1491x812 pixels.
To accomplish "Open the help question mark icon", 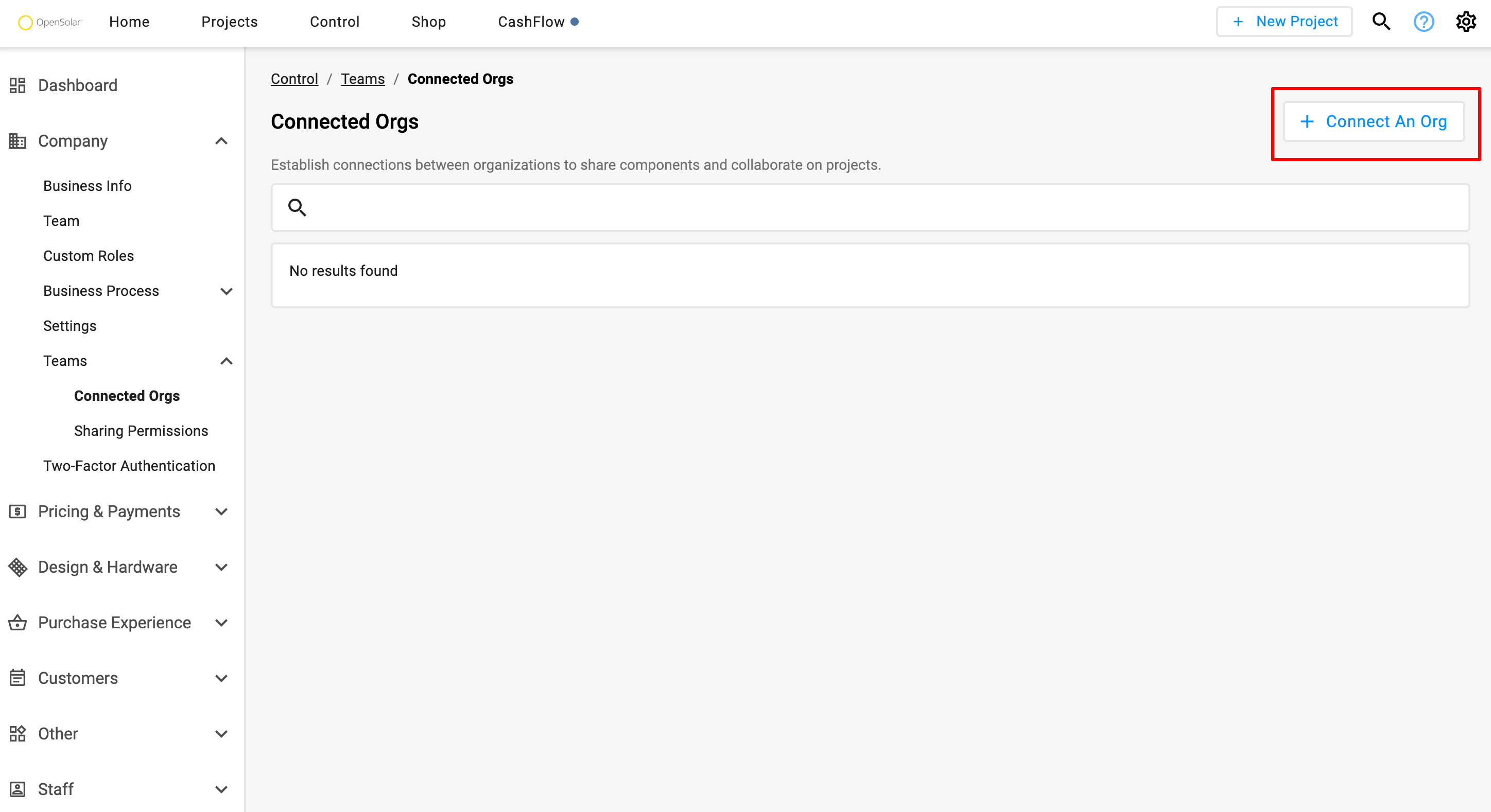I will (1423, 22).
